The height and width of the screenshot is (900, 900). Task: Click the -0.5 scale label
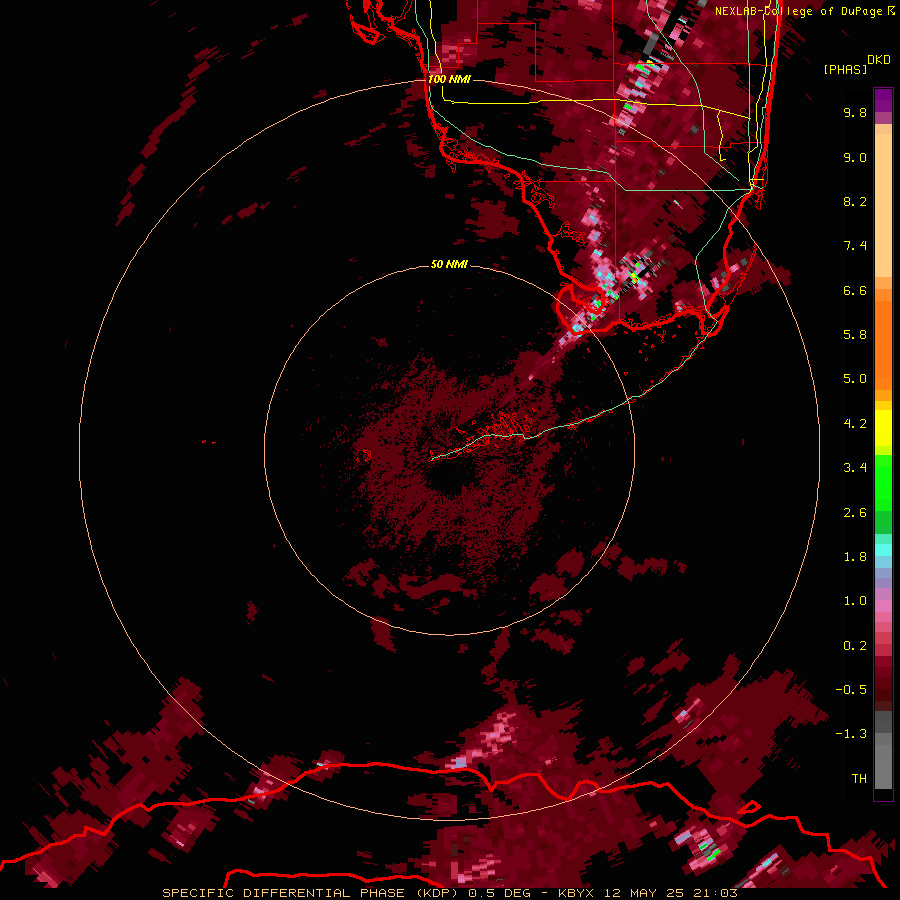pyautogui.click(x=851, y=690)
